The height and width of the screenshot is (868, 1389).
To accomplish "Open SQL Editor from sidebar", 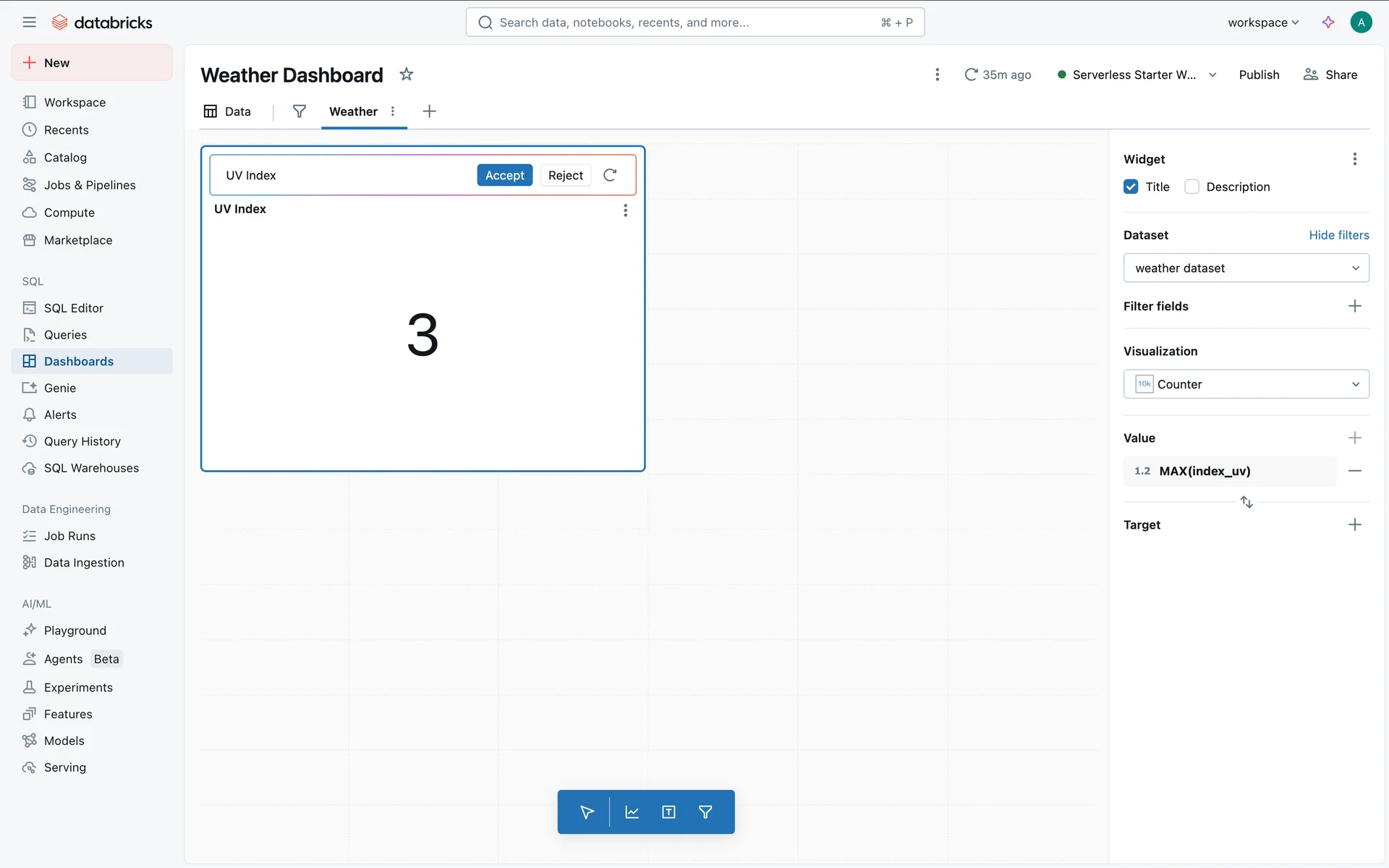I will (73, 308).
